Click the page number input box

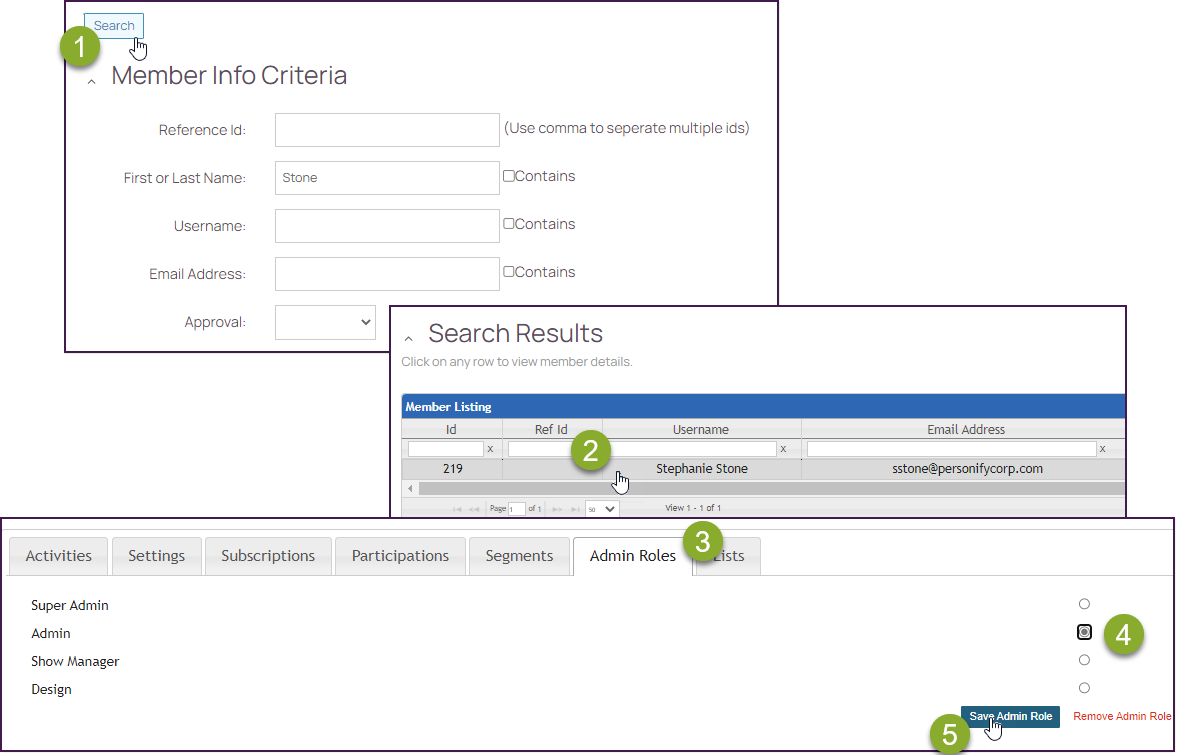(516, 509)
